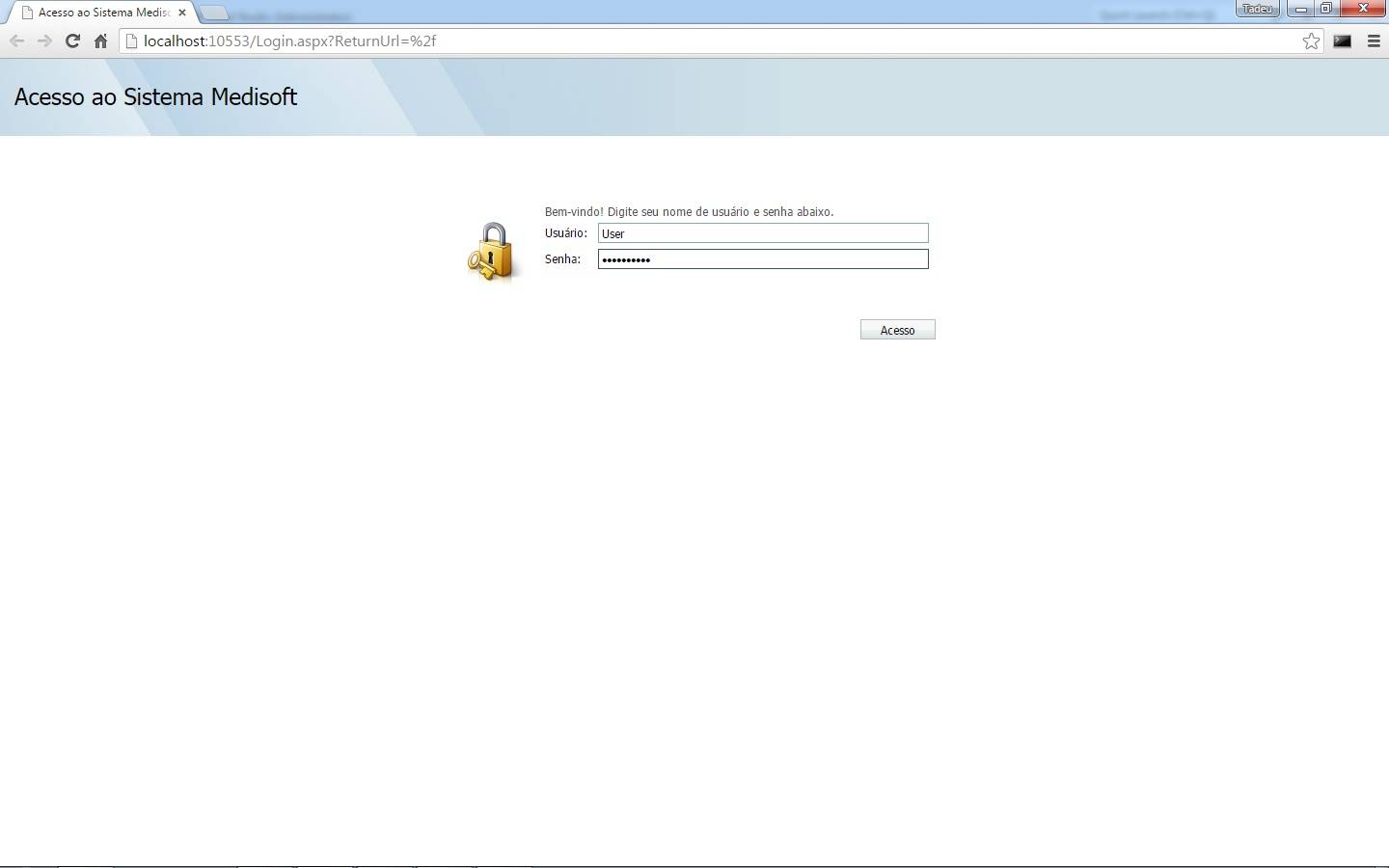Click the padlock and key image
1389x868 pixels.
coord(492,251)
